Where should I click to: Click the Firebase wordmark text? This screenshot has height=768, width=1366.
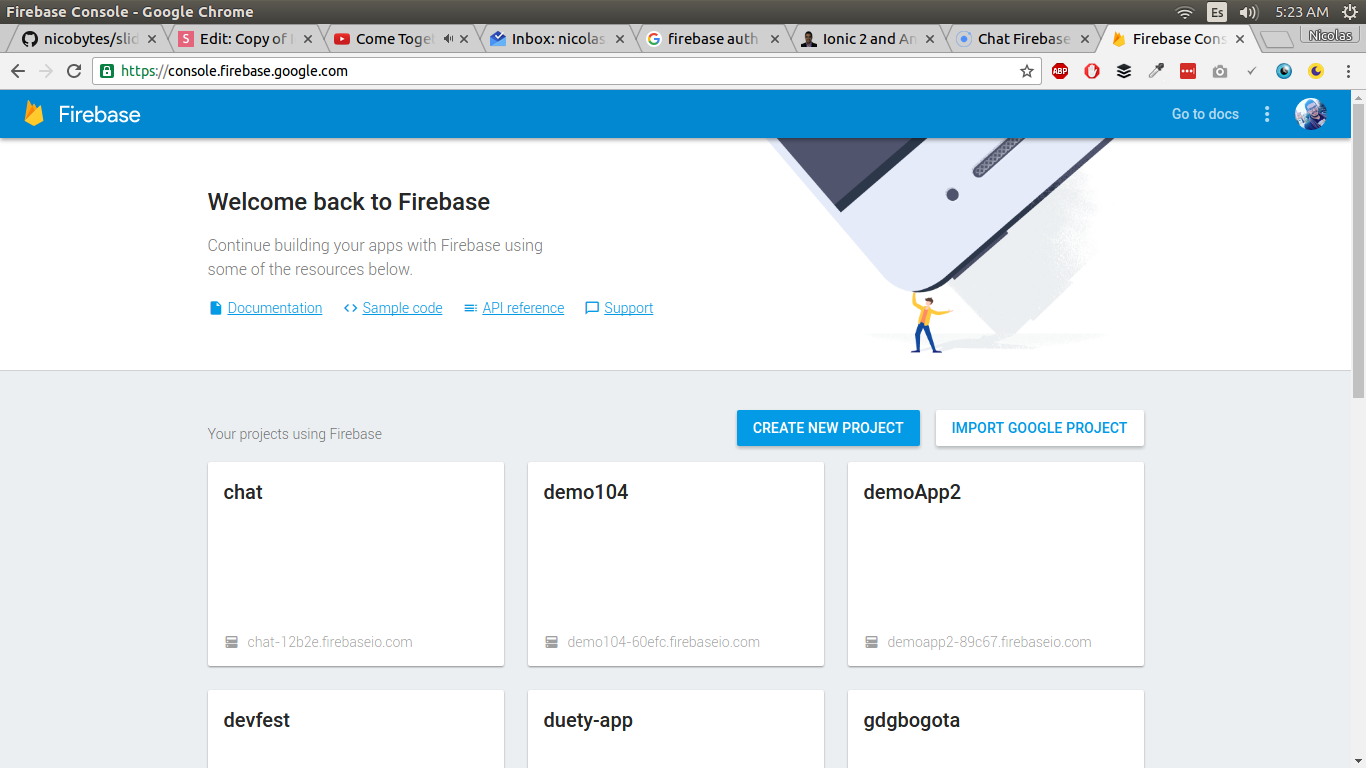pyautogui.click(x=99, y=114)
